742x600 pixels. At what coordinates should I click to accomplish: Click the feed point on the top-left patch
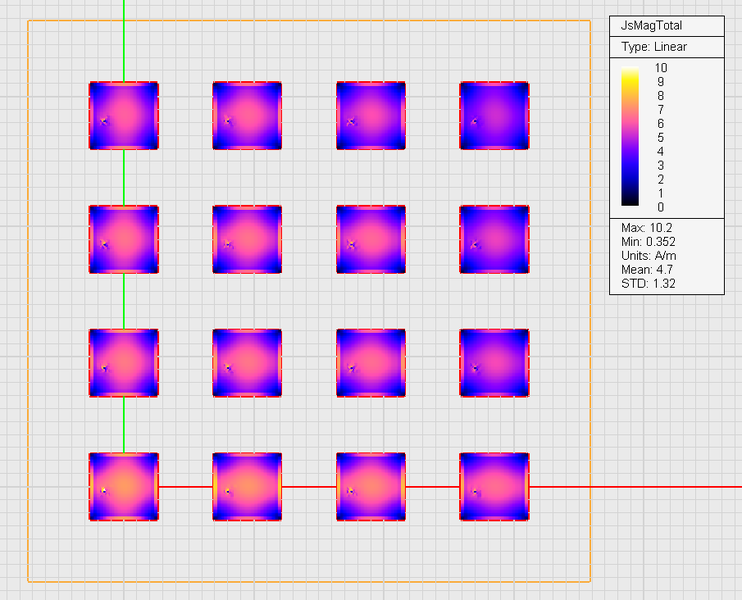103,121
